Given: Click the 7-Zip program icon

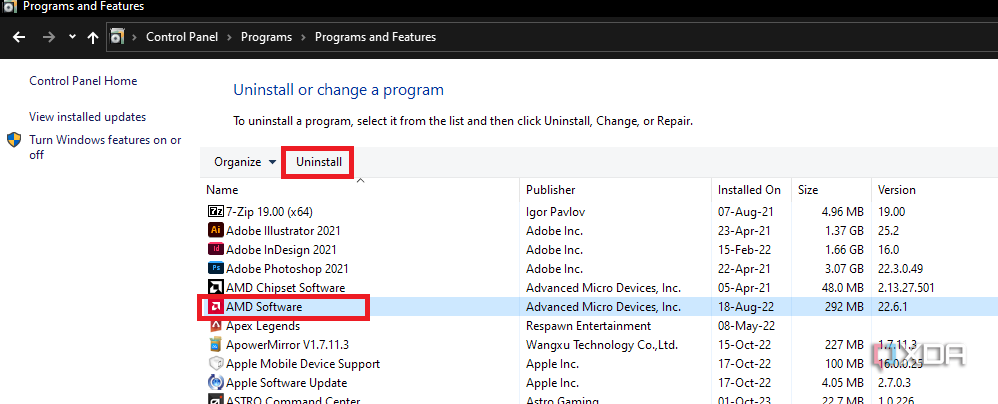Looking at the screenshot, I should [x=215, y=212].
